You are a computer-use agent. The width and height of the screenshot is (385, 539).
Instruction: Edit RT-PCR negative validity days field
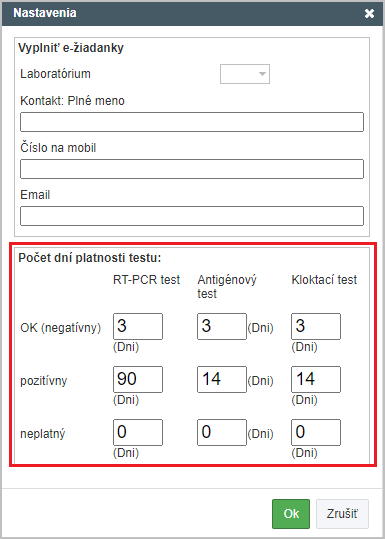(x=138, y=326)
